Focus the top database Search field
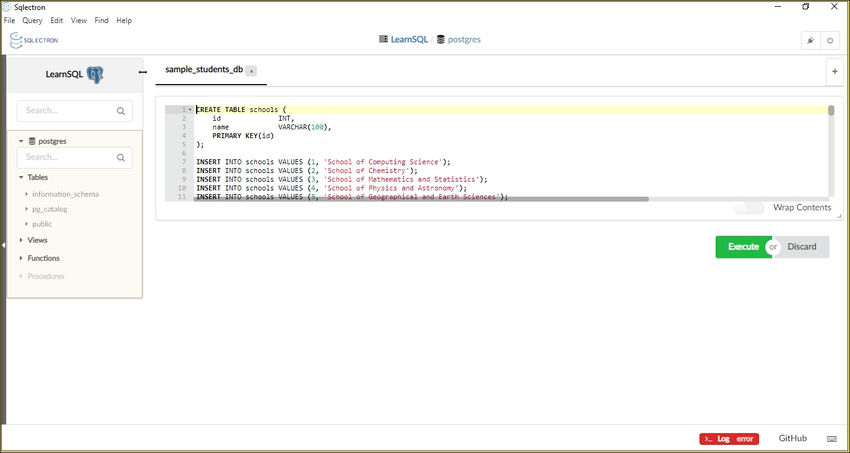Viewport: 850px width, 453px height. pyautogui.click(x=75, y=111)
